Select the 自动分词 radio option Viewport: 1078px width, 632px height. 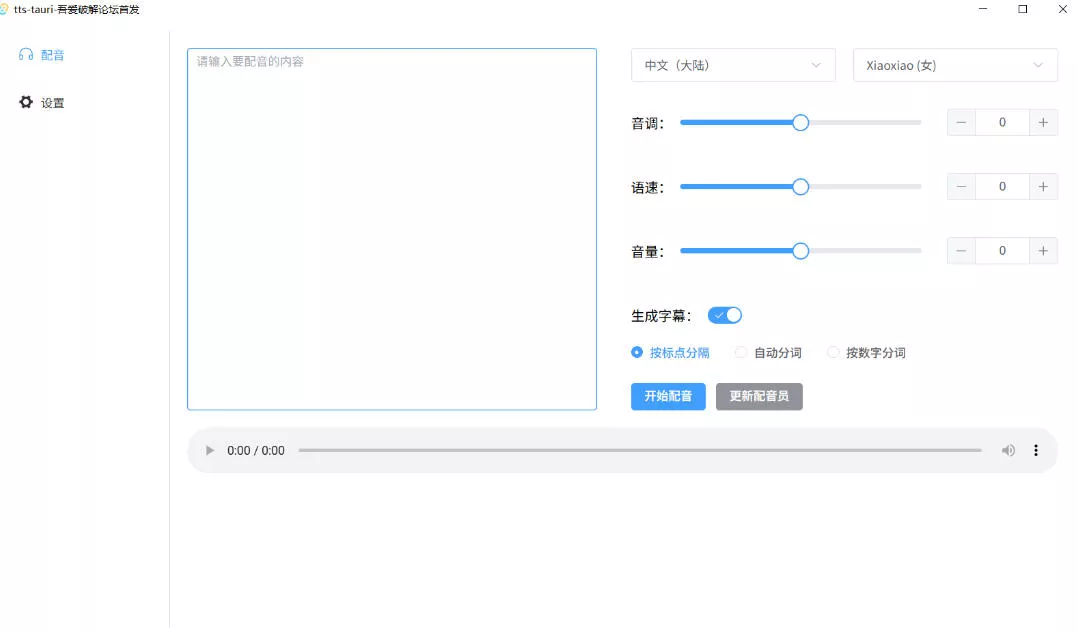coord(768,352)
